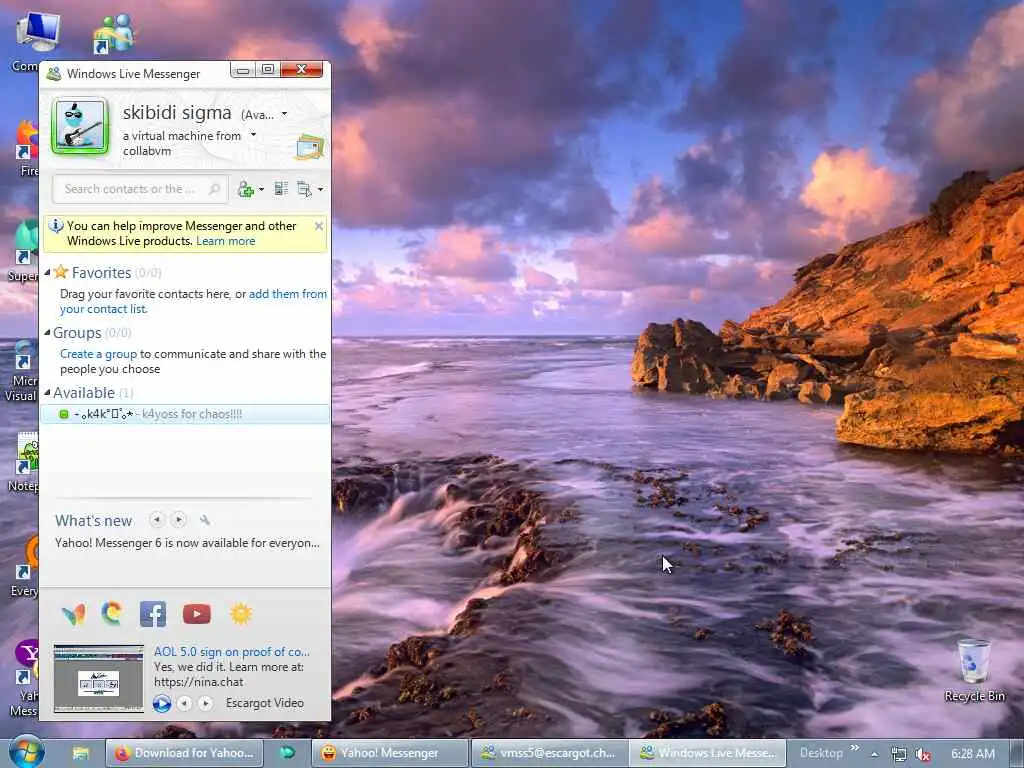The image size is (1024, 768).
Task: Click the skibidi sigma avatar picture
Action: point(80,126)
